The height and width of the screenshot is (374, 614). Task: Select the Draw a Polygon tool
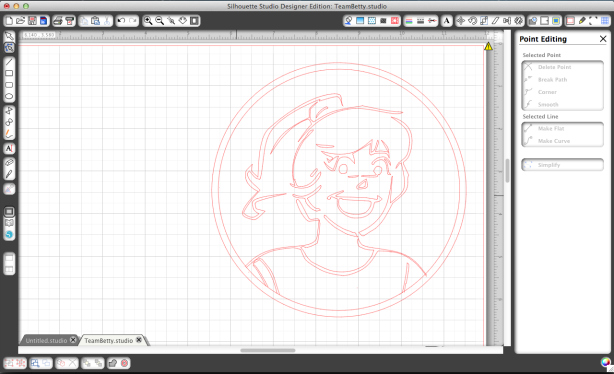pos(9,111)
